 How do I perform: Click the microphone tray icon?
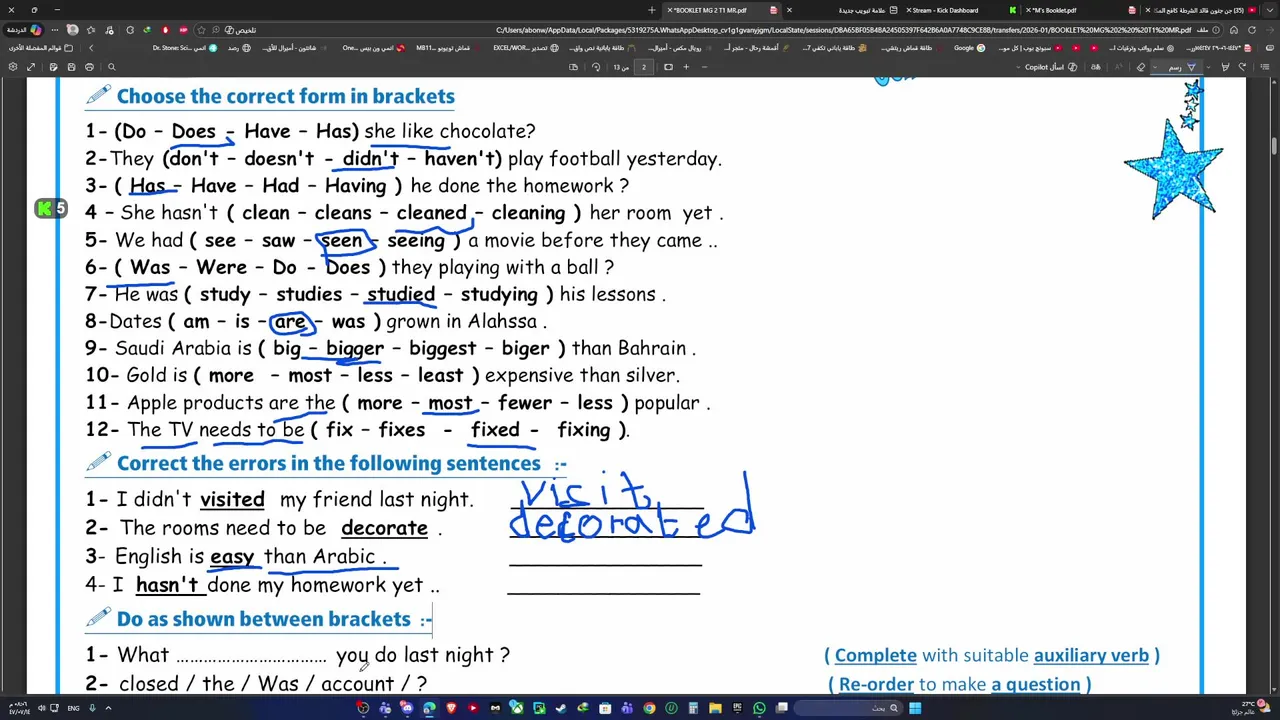click(92, 708)
